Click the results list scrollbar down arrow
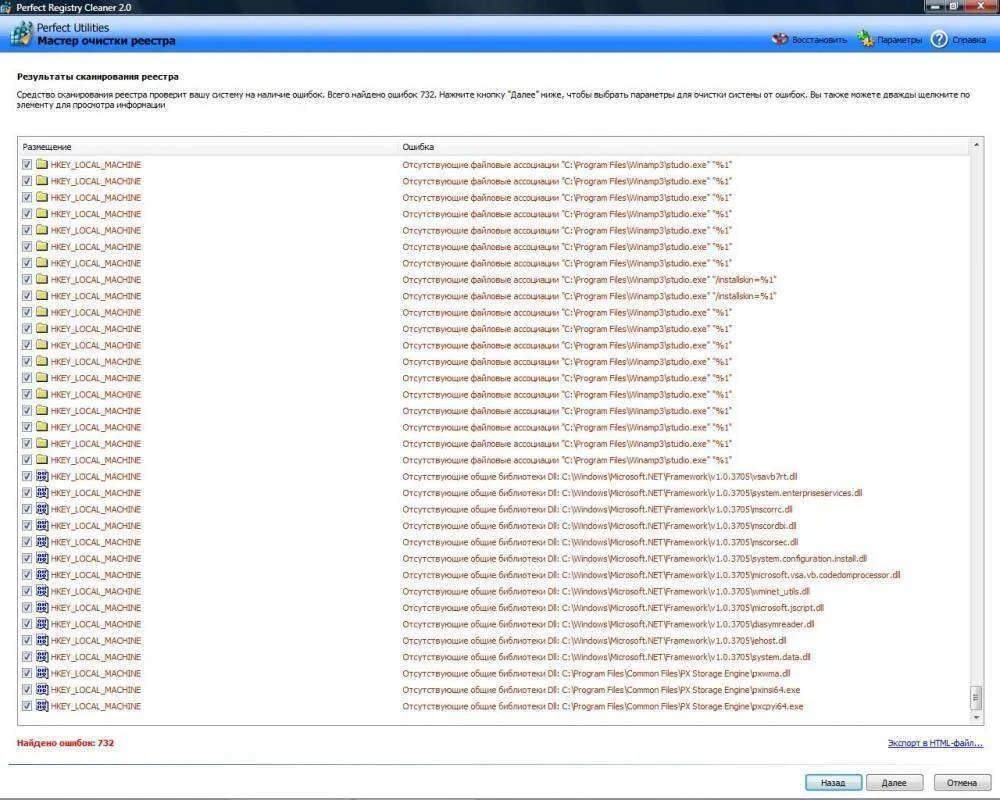The width and height of the screenshot is (1000, 800). 976,717
